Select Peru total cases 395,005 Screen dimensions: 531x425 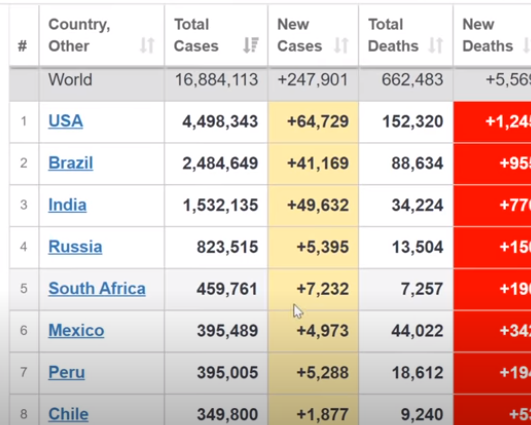coord(227,372)
